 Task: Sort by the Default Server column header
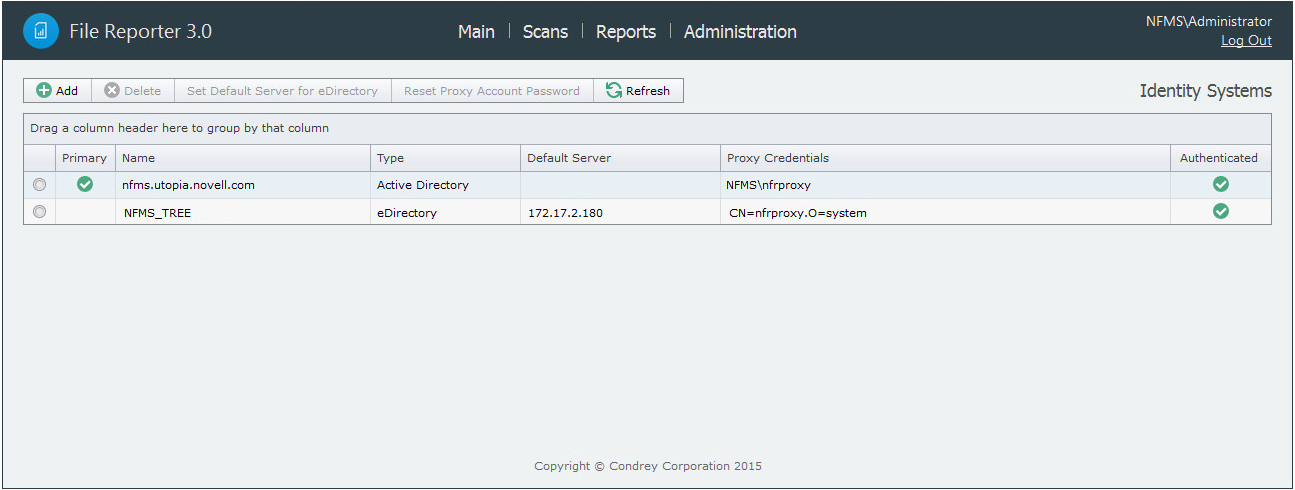point(569,158)
